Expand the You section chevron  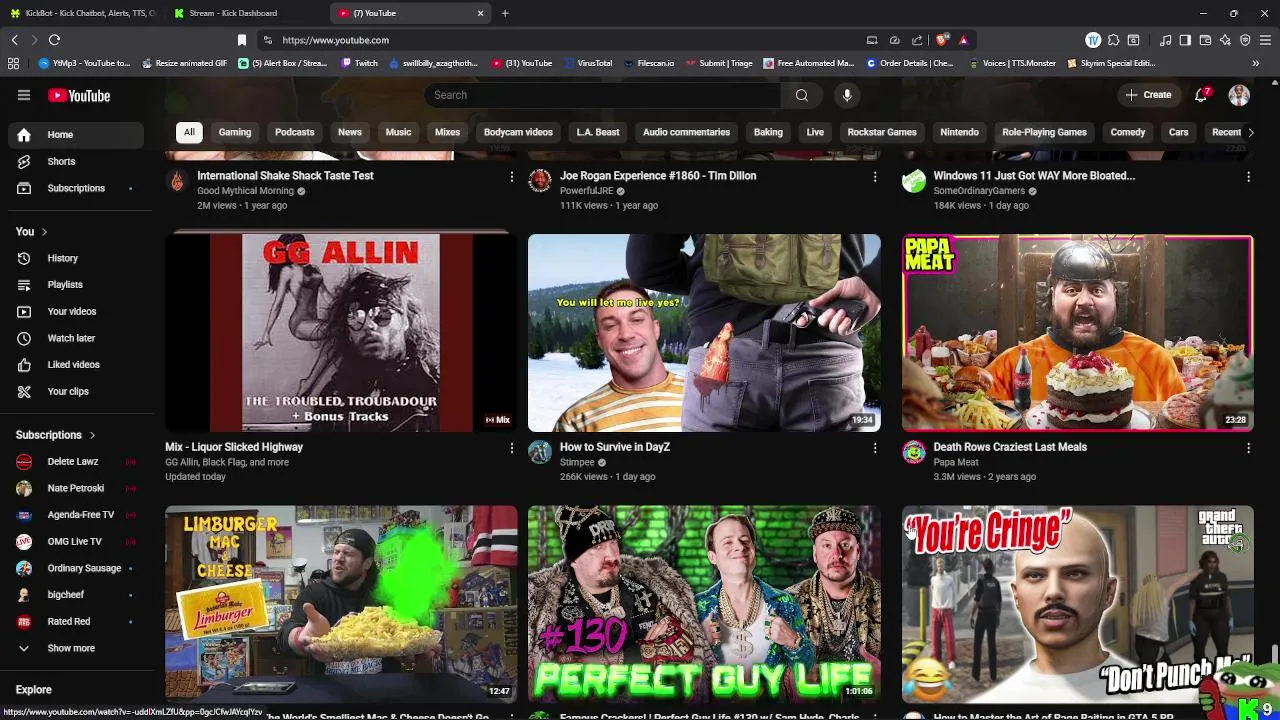[44, 231]
